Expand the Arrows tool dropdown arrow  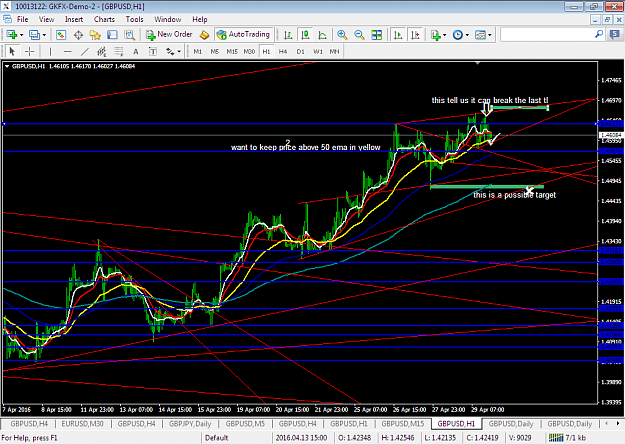(x=179, y=51)
